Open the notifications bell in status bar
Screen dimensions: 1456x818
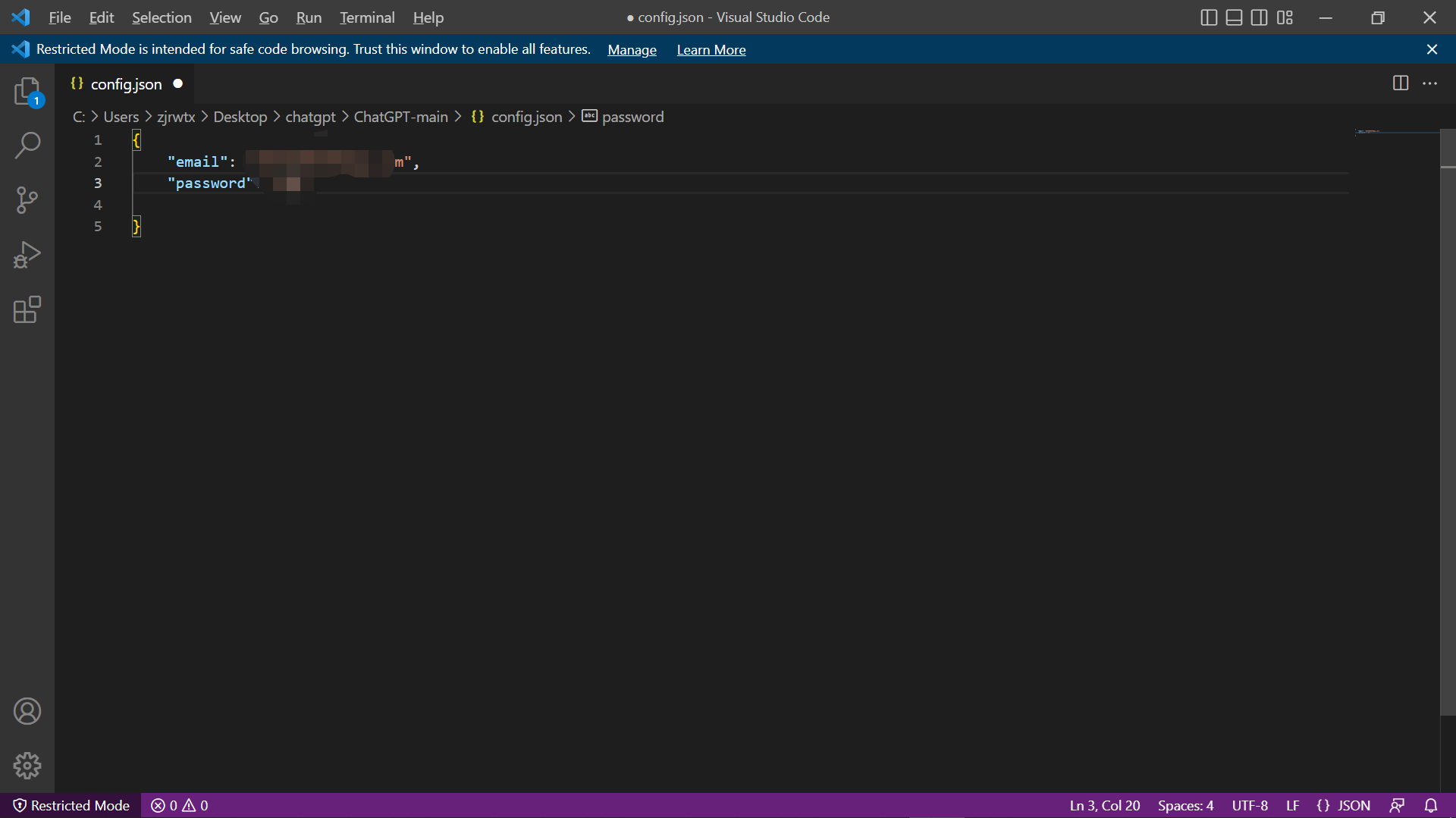click(1432, 805)
